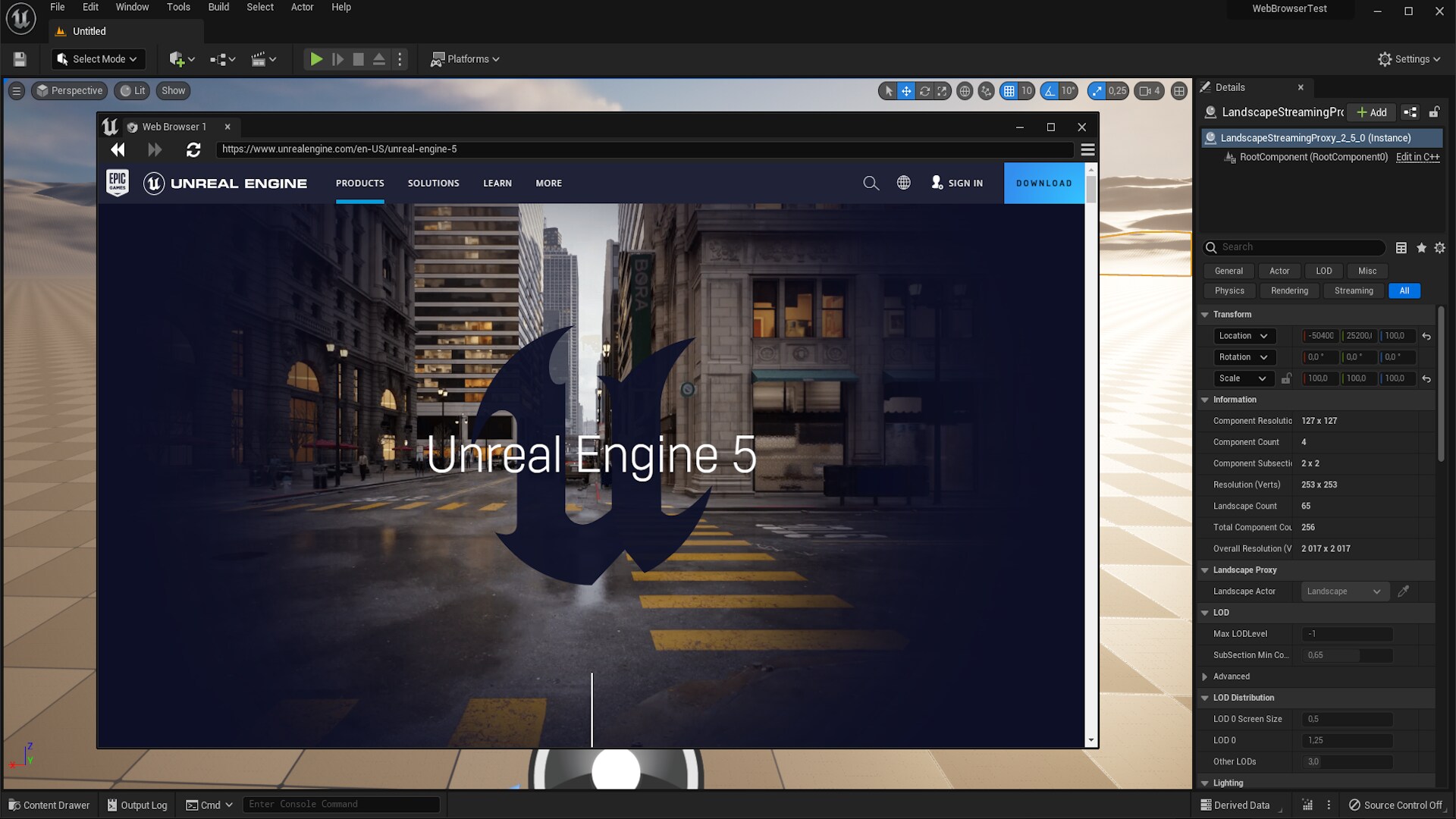Click the blue DOWNLOAD button
This screenshot has height=819, width=1456.
(x=1043, y=183)
